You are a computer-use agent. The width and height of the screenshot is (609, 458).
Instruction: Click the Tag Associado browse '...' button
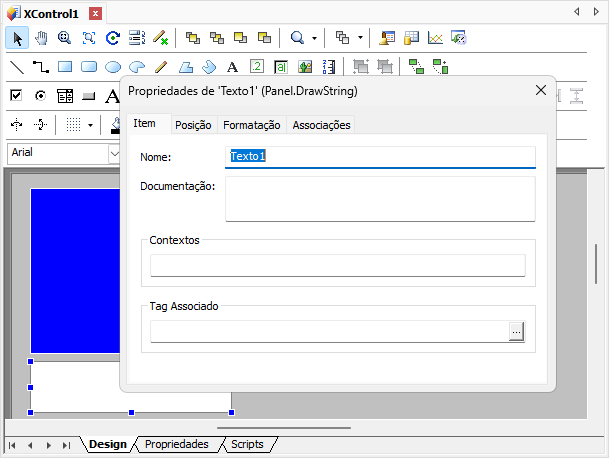tap(516, 331)
